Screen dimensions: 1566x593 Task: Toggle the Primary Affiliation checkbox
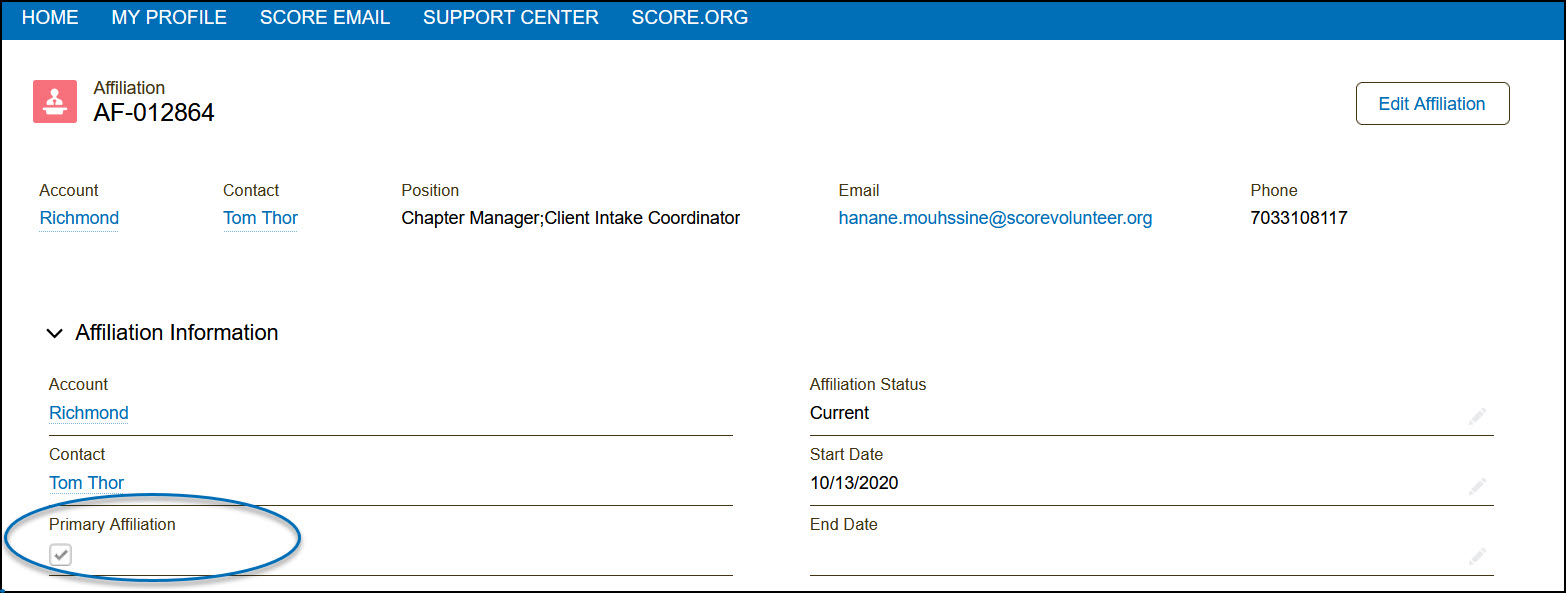point(61,554)
